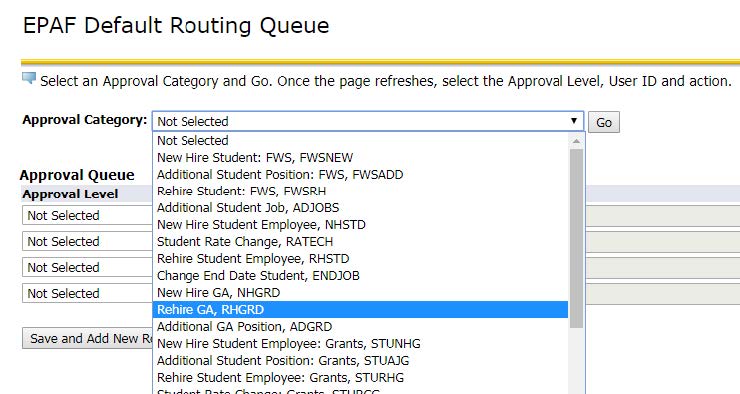This screenshot has height=394, width=740.
Task: Choose New Hire Student: FWS, FWSNEW
Action: coord(361,158)
